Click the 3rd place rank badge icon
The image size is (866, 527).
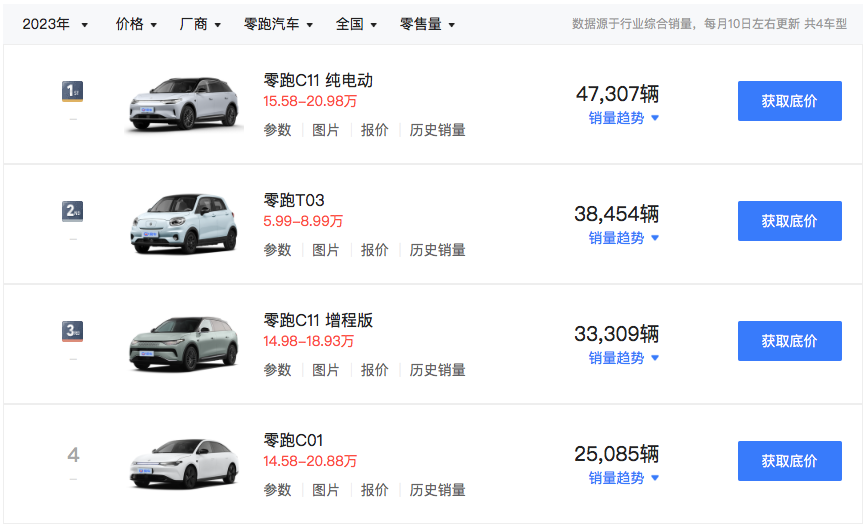click(x=72, y=331)
